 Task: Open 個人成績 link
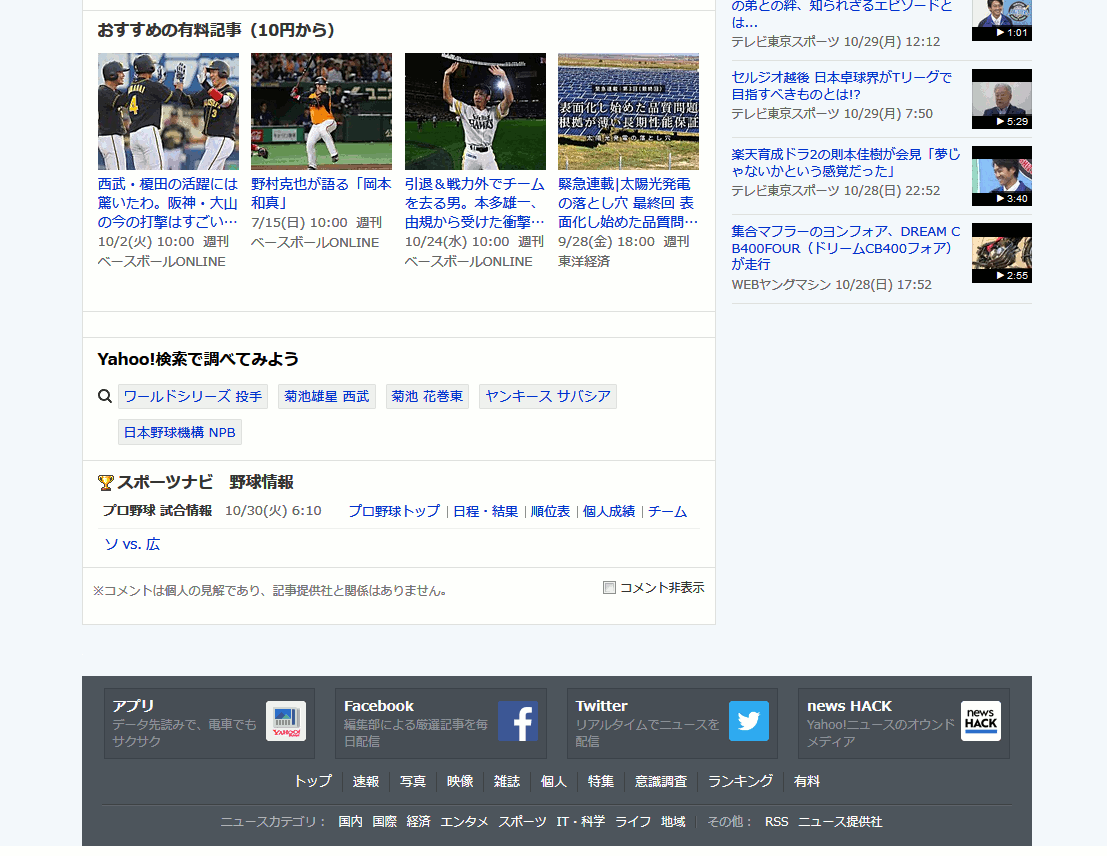[609, 511]
